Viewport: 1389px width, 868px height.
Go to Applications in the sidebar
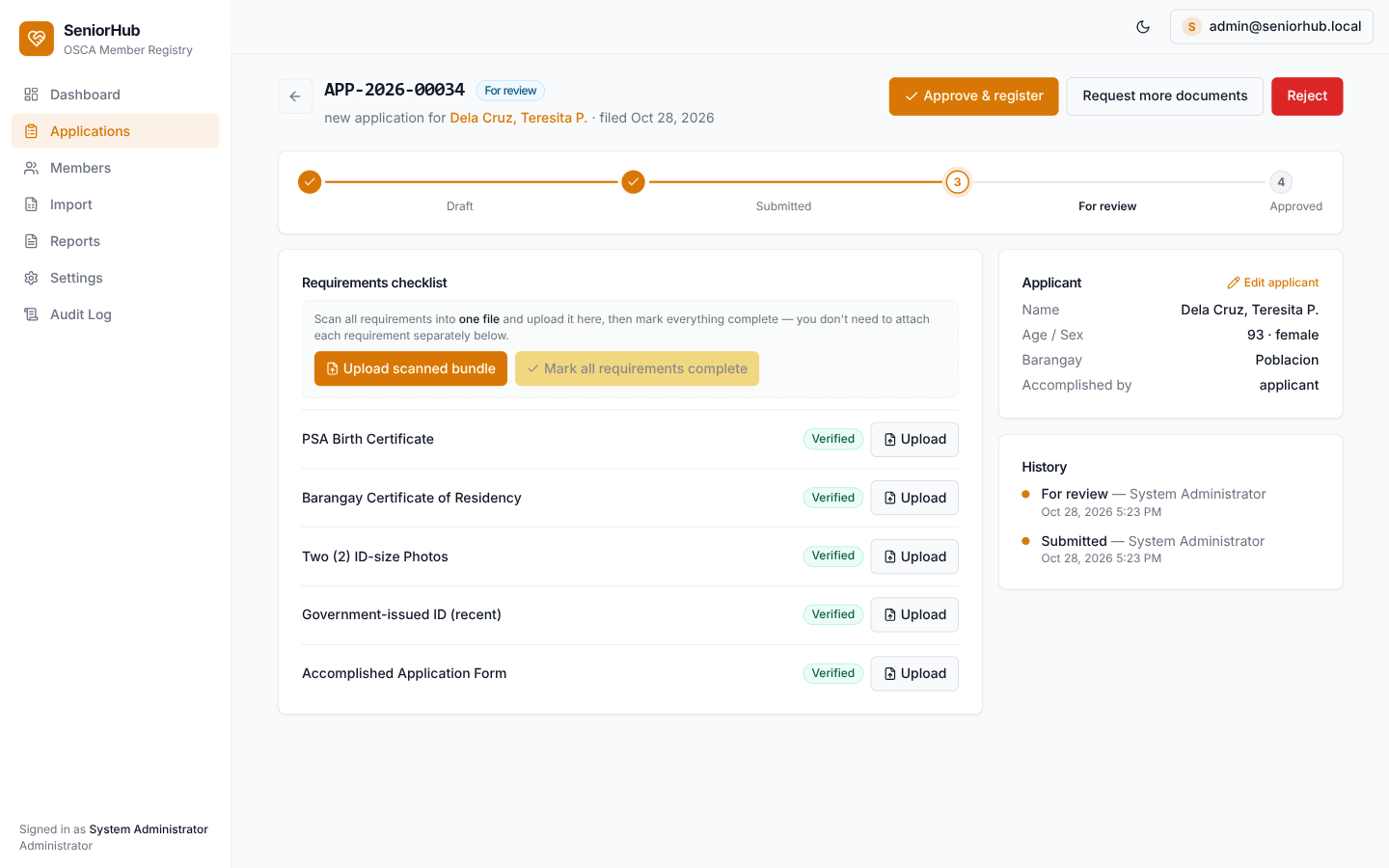[115, 131]
